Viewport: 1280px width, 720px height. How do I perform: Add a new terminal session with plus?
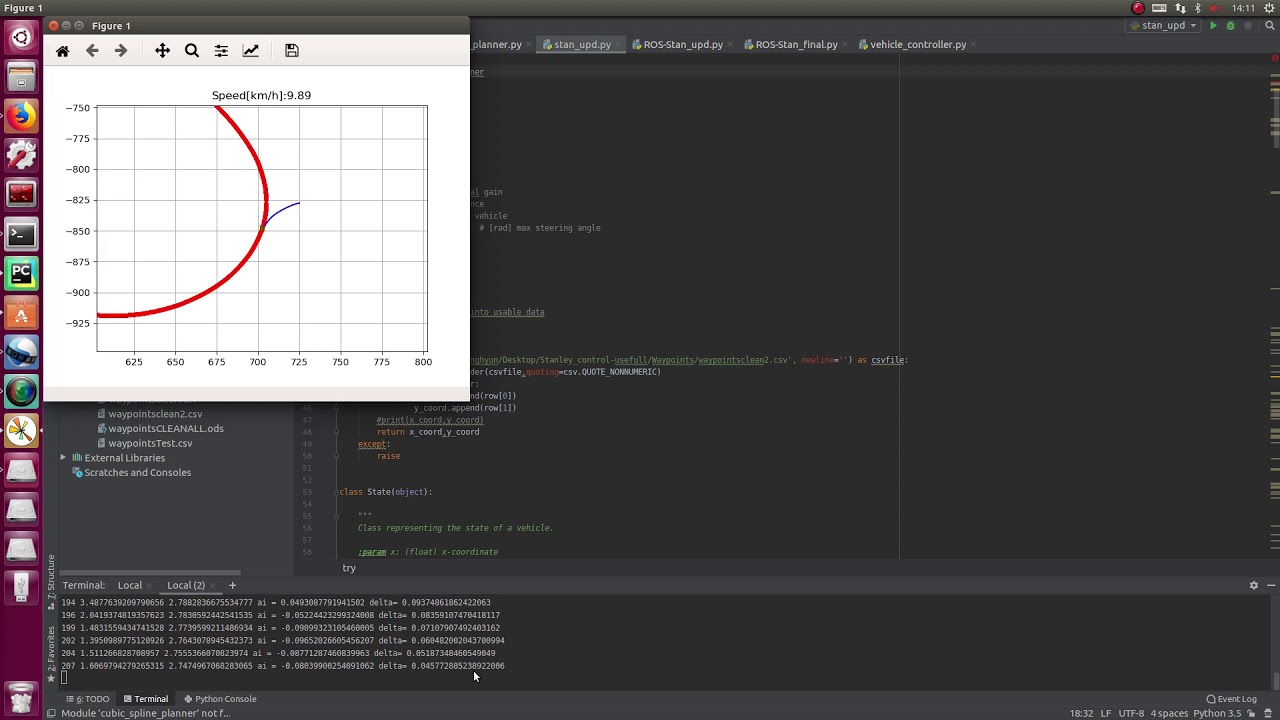coord(232,585)
